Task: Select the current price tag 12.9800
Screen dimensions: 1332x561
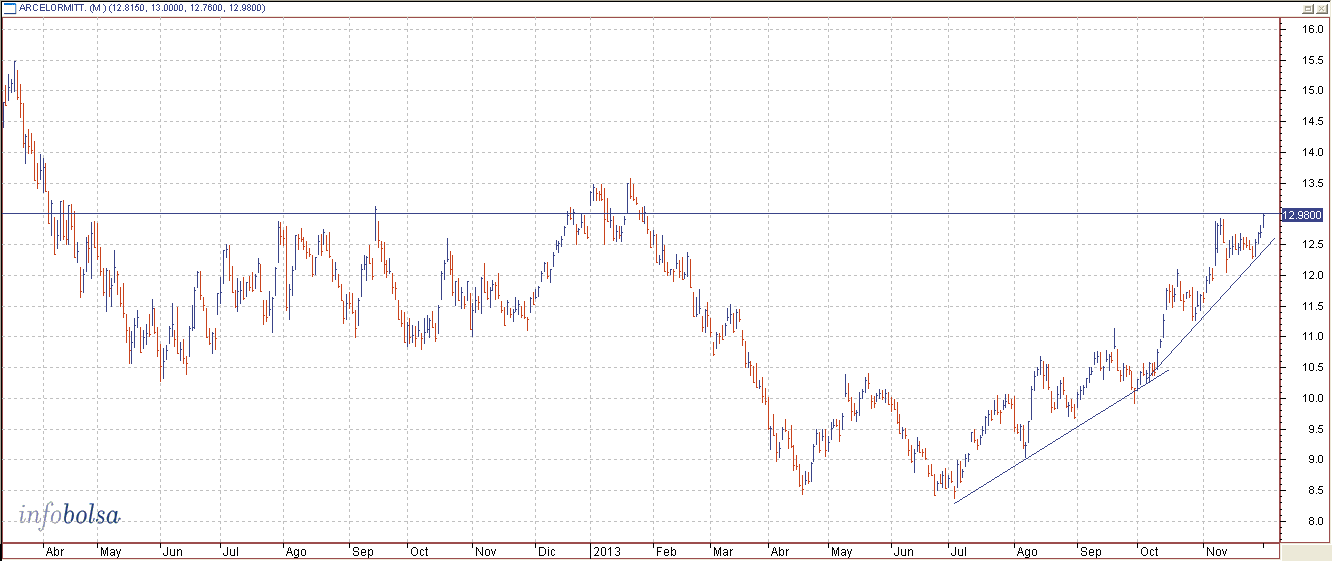Action: (1301, 215)
